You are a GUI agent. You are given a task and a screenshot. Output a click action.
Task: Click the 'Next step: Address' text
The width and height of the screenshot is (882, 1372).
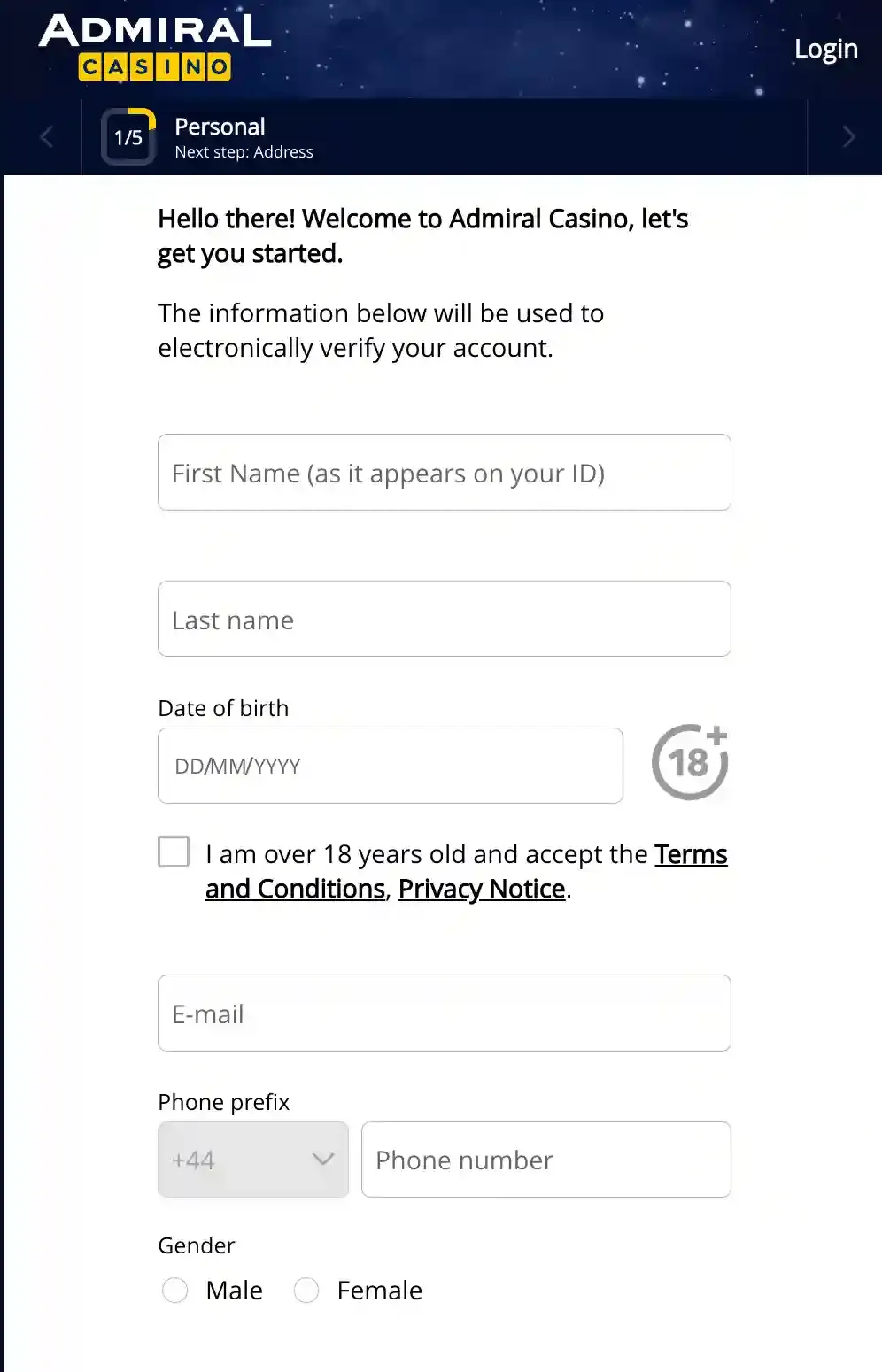[244, 152]
